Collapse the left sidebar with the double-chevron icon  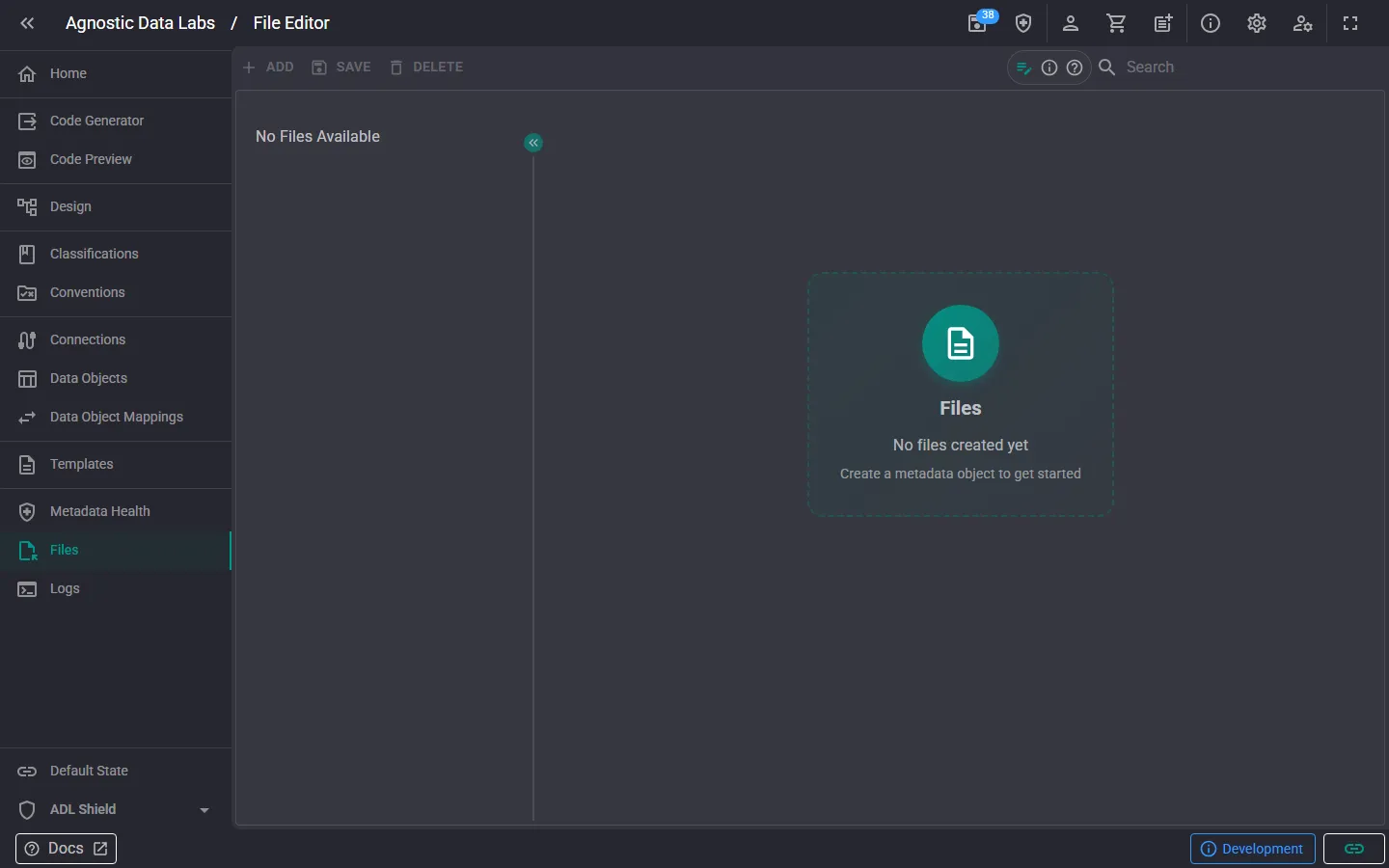click(27, 23)
